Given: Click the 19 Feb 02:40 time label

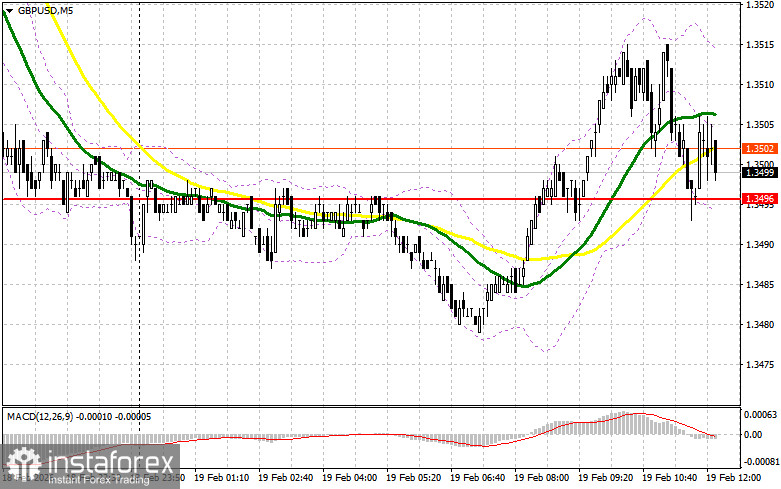Looking at the screenshot, I should (285, 478).
